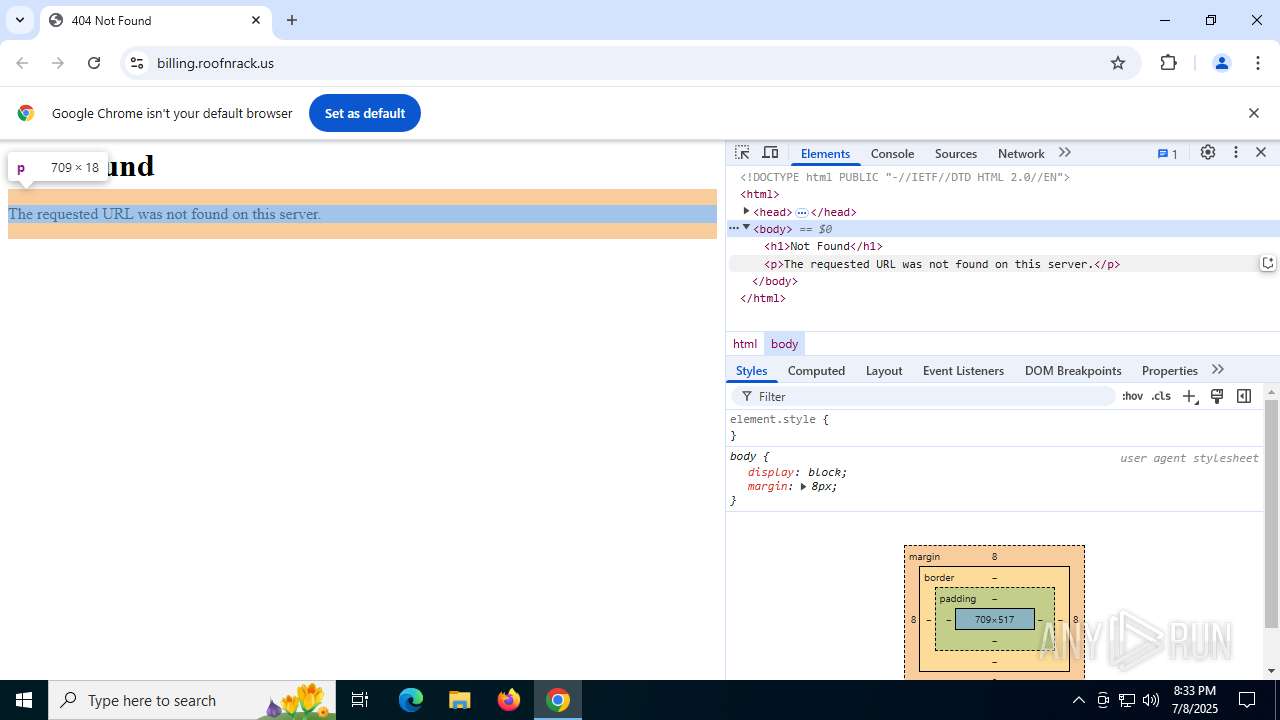1280x720 pixels.
Task: Activate the inspect element picker icon
Action: click(742, 153)
